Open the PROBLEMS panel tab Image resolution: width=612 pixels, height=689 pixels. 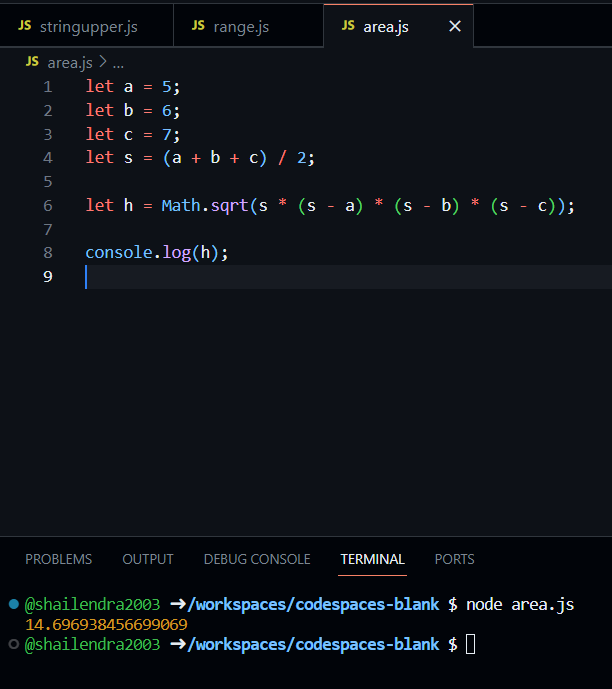[x=58, y=559]
